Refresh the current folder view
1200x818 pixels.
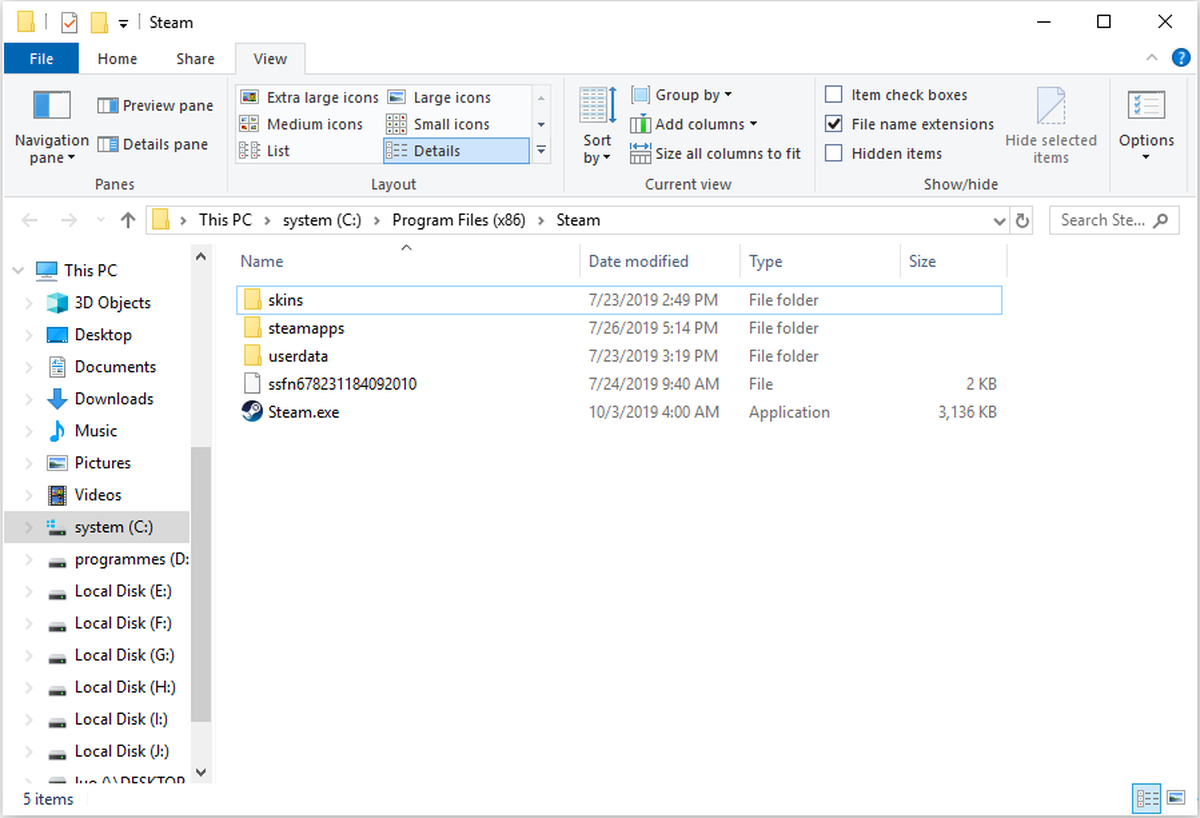tap(1022, 220)
